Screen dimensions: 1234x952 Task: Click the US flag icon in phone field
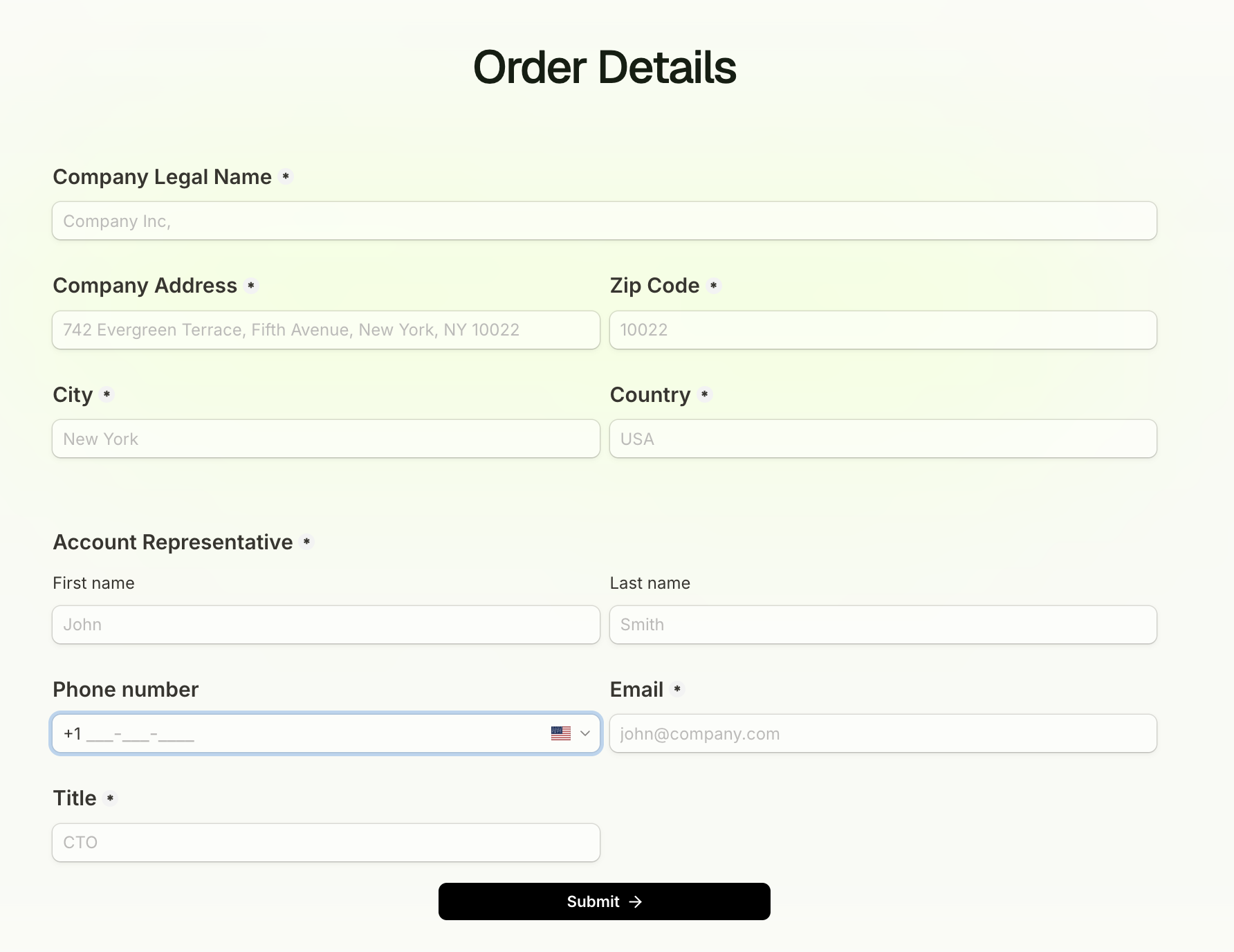click(560, 733)
